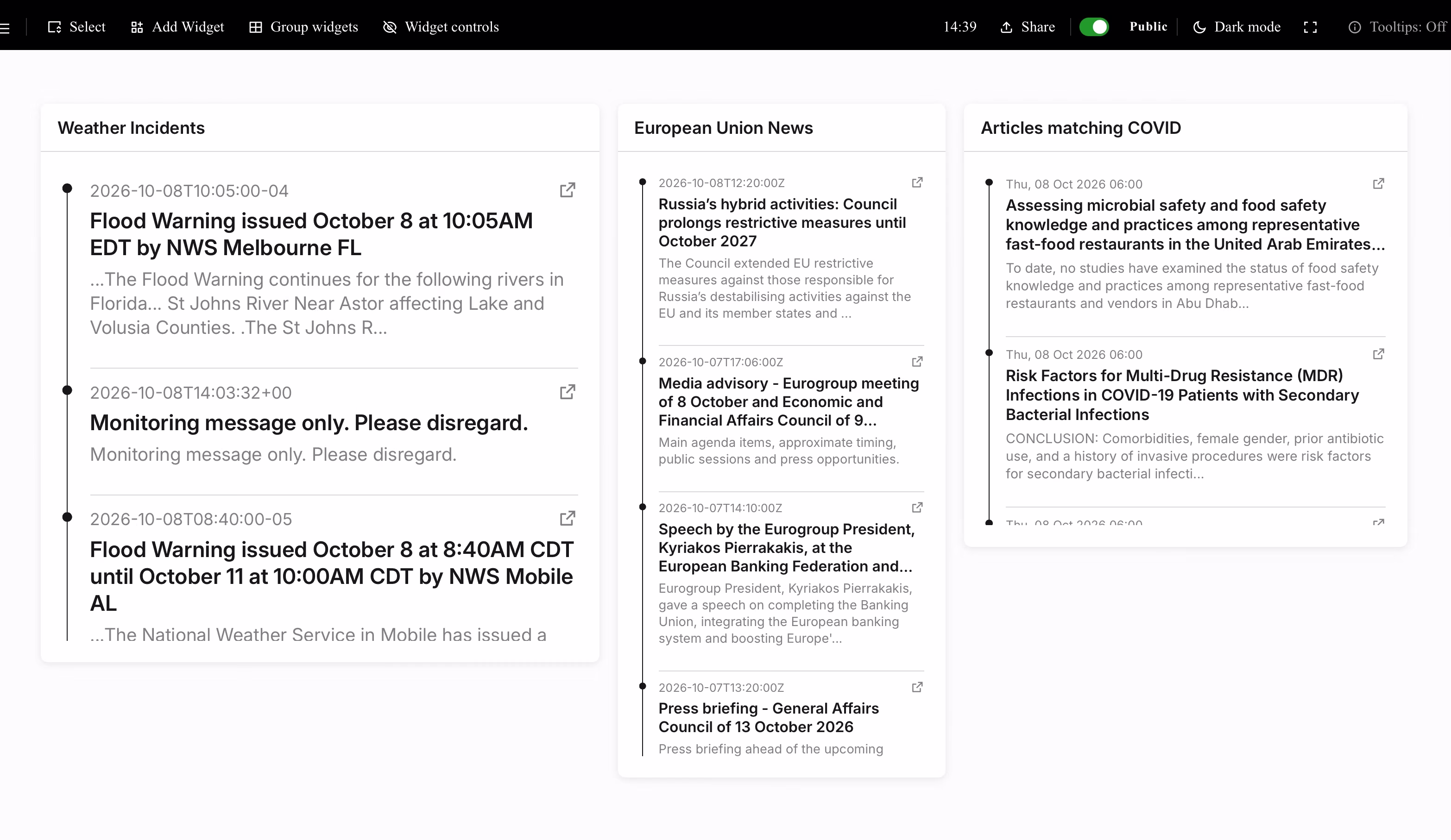Click timestamp 2026-10-07T17:06:00Z
Screen dimensions: 1451x840
pos(721,362)
